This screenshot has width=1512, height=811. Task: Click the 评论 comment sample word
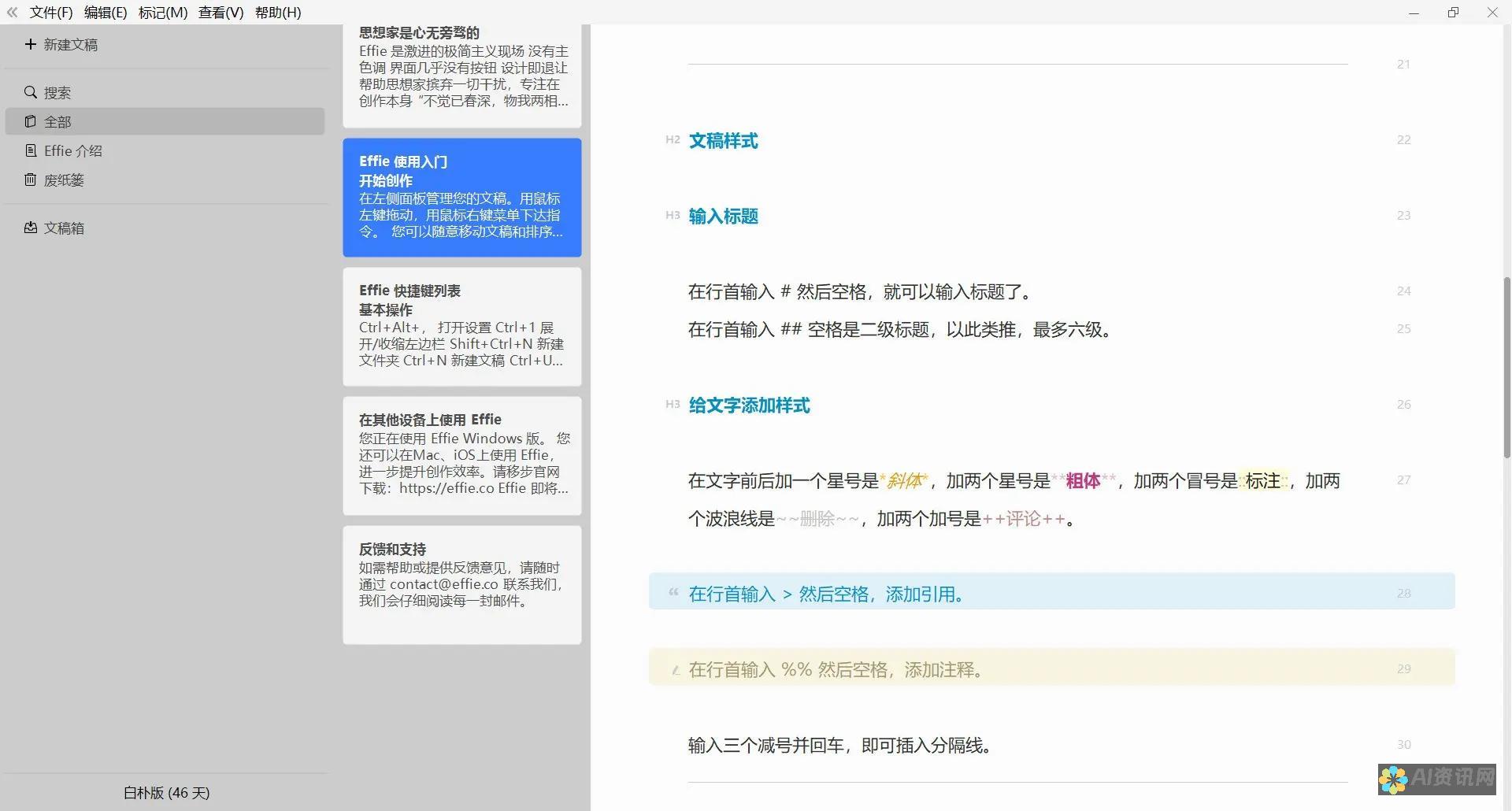point(1023,519)
